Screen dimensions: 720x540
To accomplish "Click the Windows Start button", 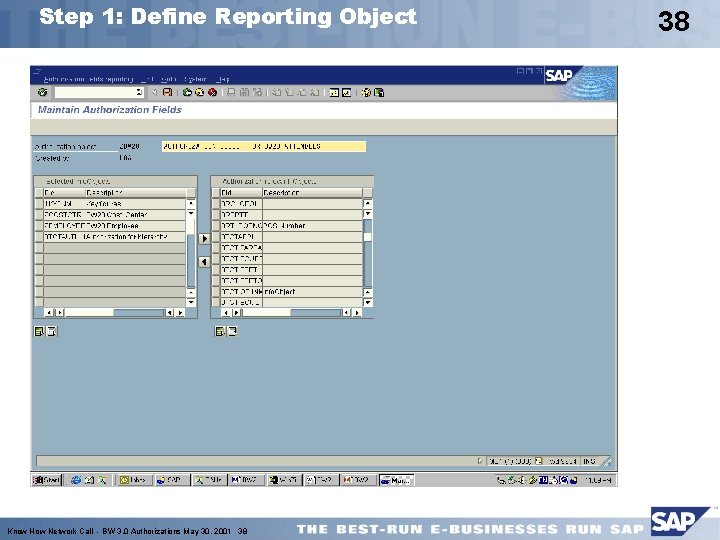I will [46, 480].
